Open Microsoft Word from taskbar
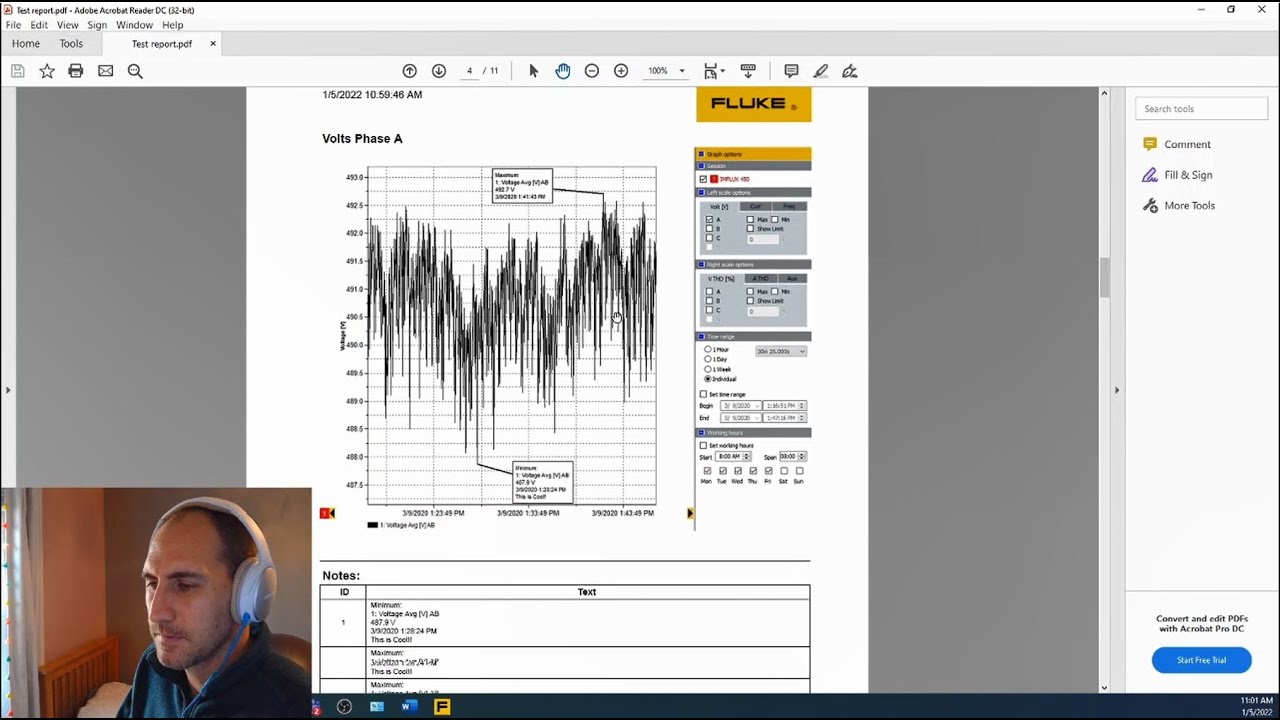Screen dimensions: 1280x720 tap(409, 707)
